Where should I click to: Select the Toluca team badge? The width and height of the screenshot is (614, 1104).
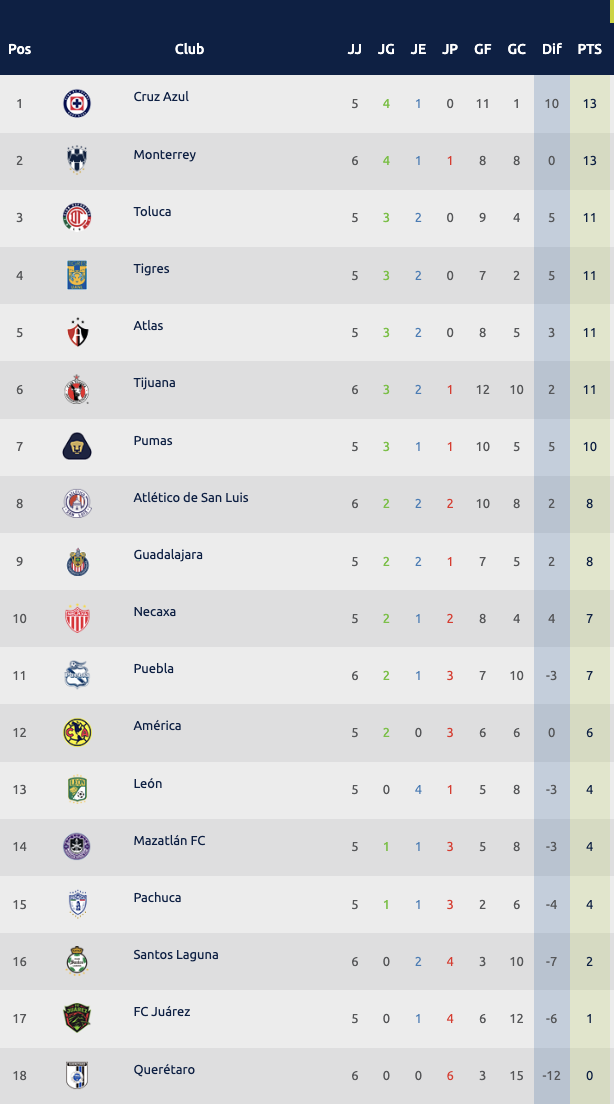[x=77, y=217]
